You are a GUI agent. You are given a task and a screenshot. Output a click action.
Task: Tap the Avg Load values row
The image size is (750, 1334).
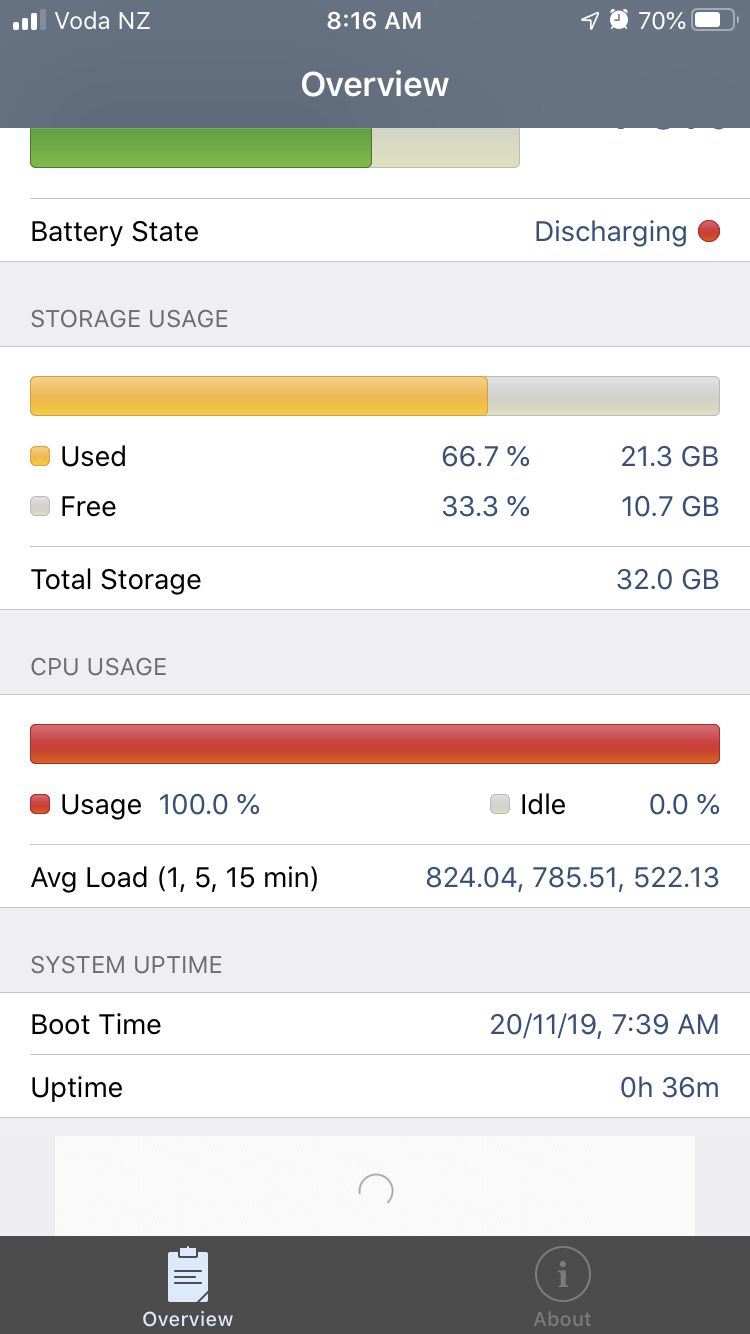click(375, 878)
